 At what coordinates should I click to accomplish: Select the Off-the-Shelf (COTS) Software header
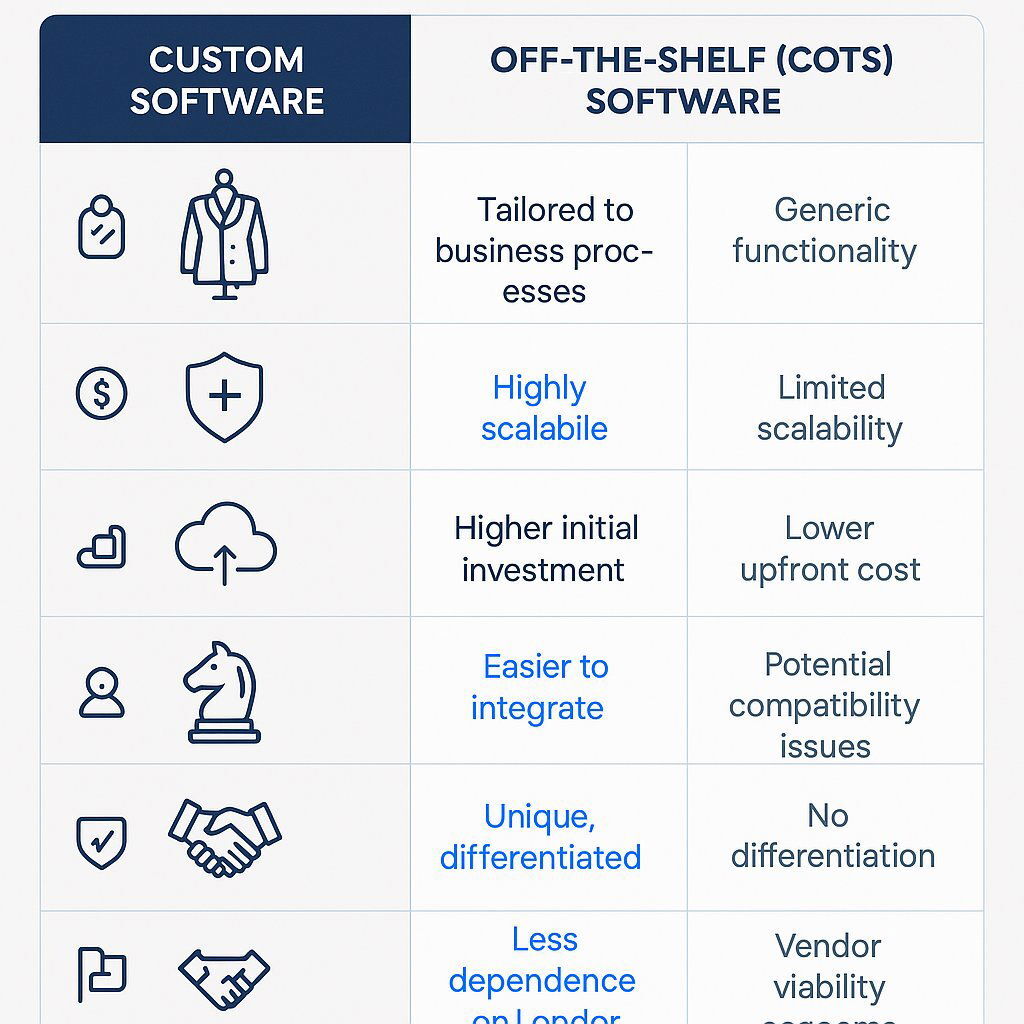[691, 80]
